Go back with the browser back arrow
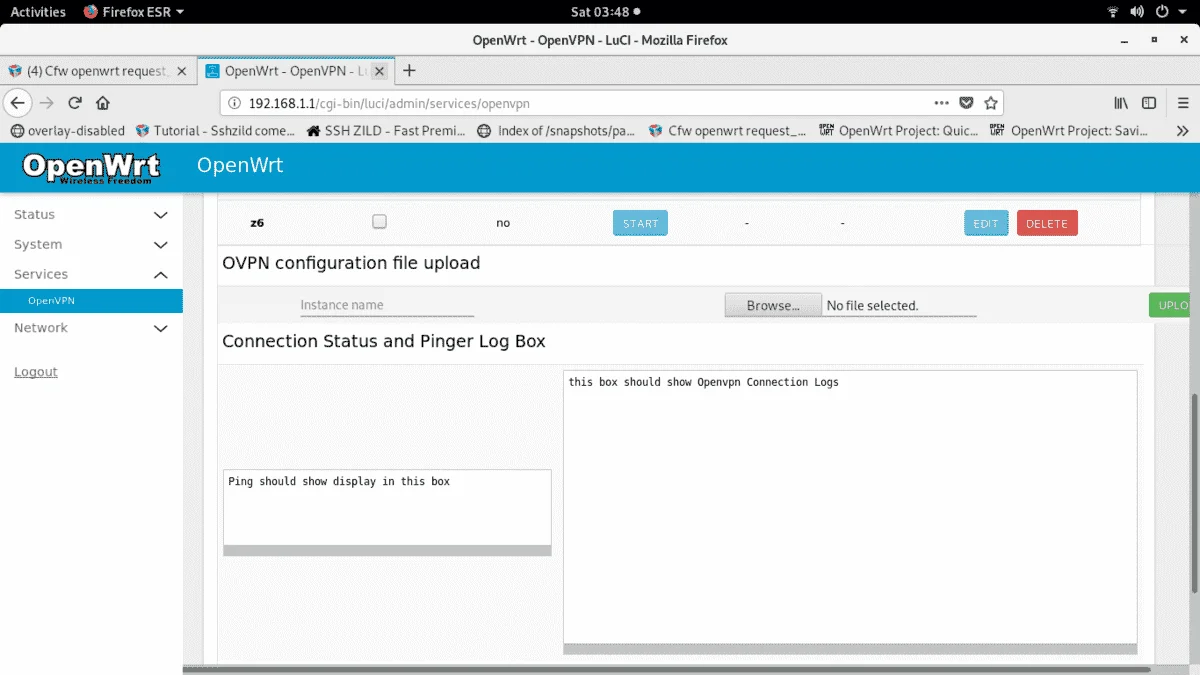 tap(17, 103)
